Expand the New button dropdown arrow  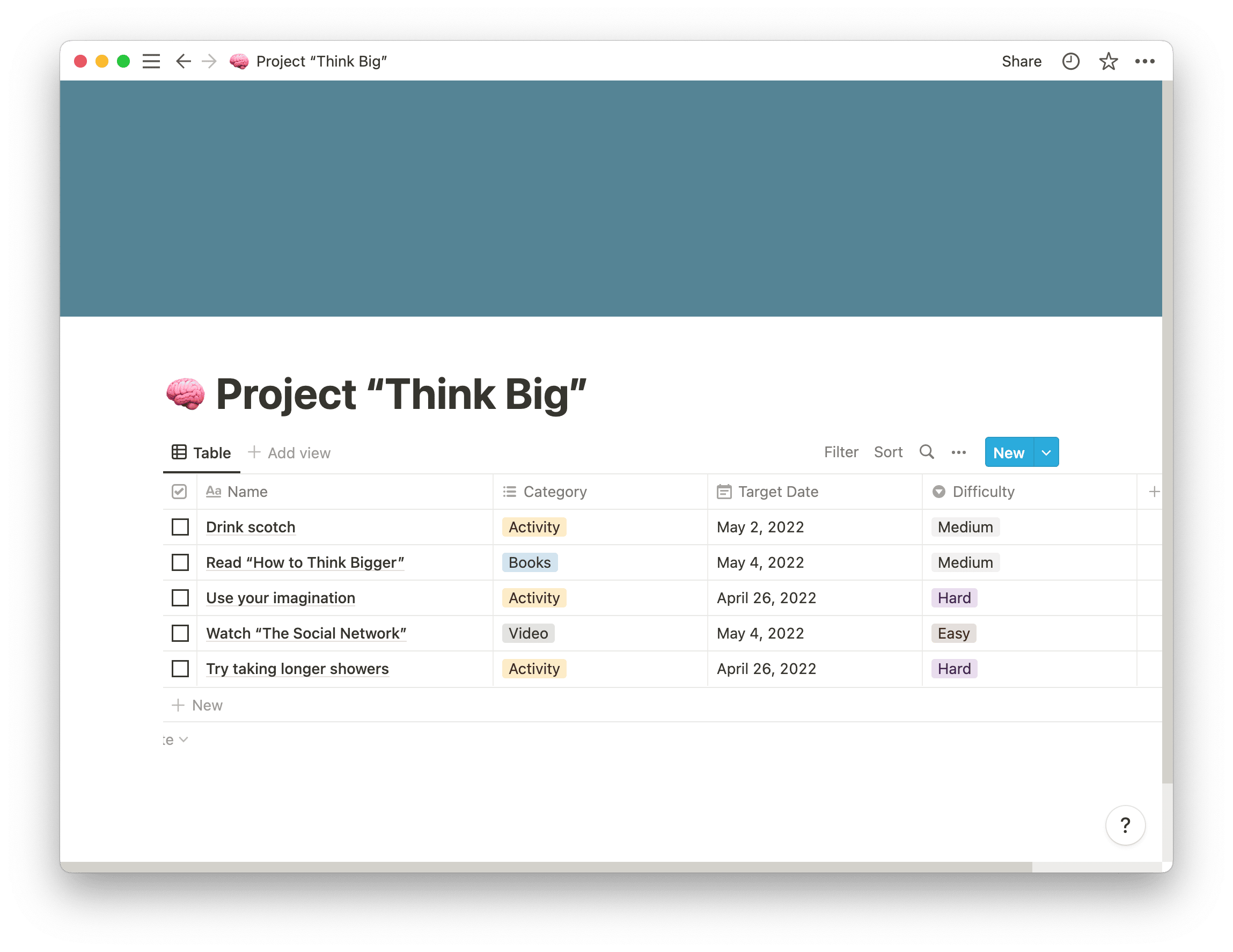point(1046,452)
